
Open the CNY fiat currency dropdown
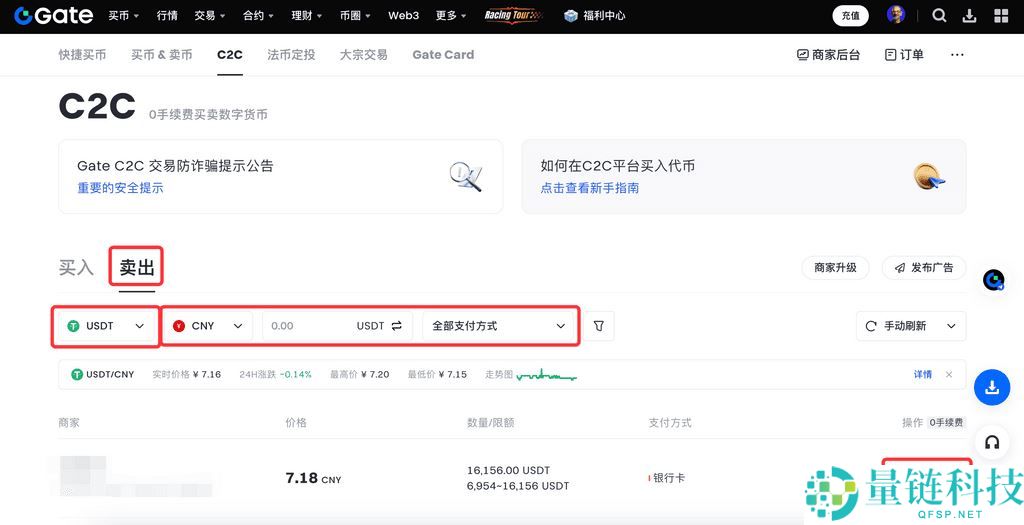[x=208, y=325]
